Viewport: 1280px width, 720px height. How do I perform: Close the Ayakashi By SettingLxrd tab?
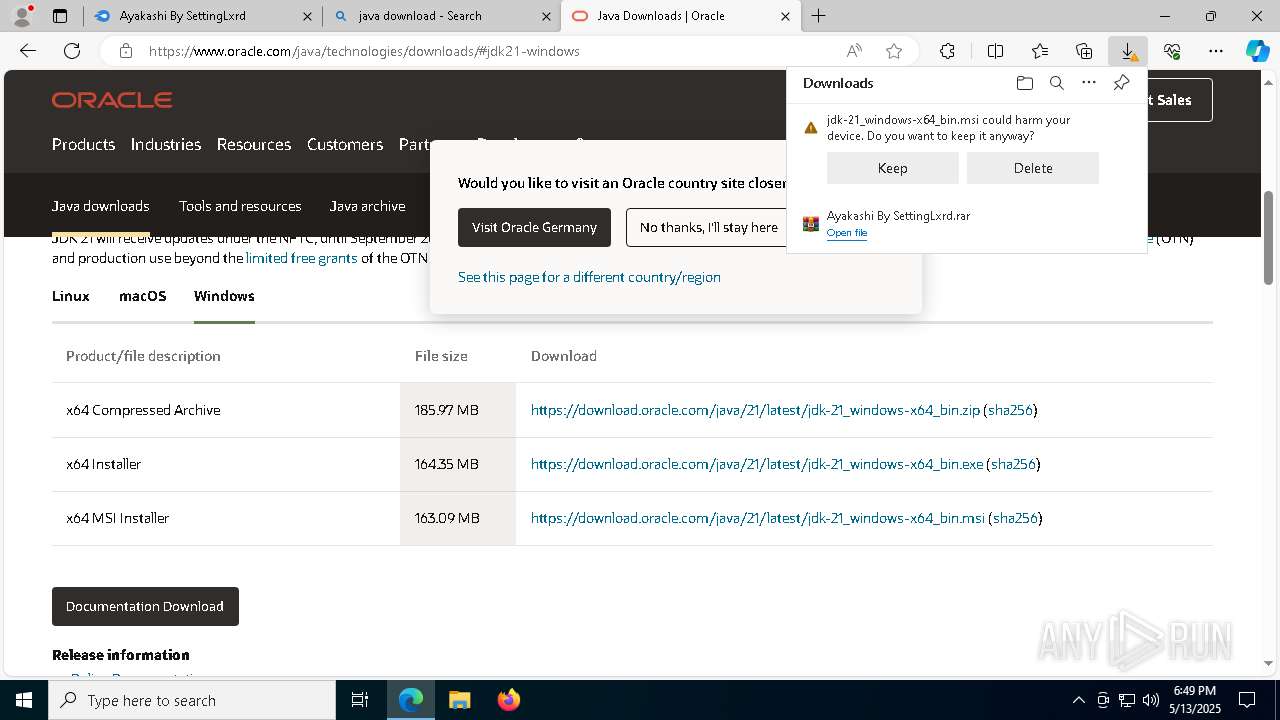(x=307, y=16)
